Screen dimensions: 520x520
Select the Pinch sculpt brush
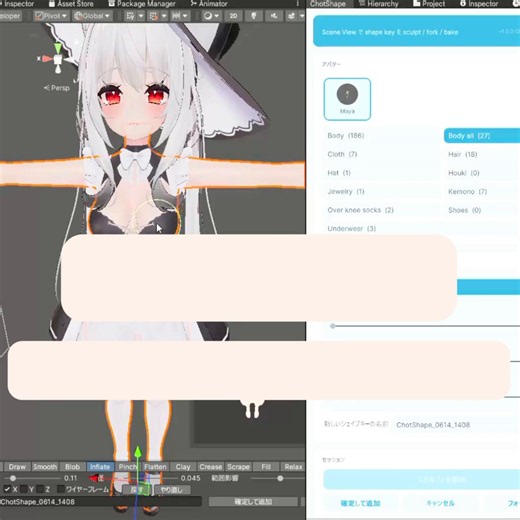128,467
